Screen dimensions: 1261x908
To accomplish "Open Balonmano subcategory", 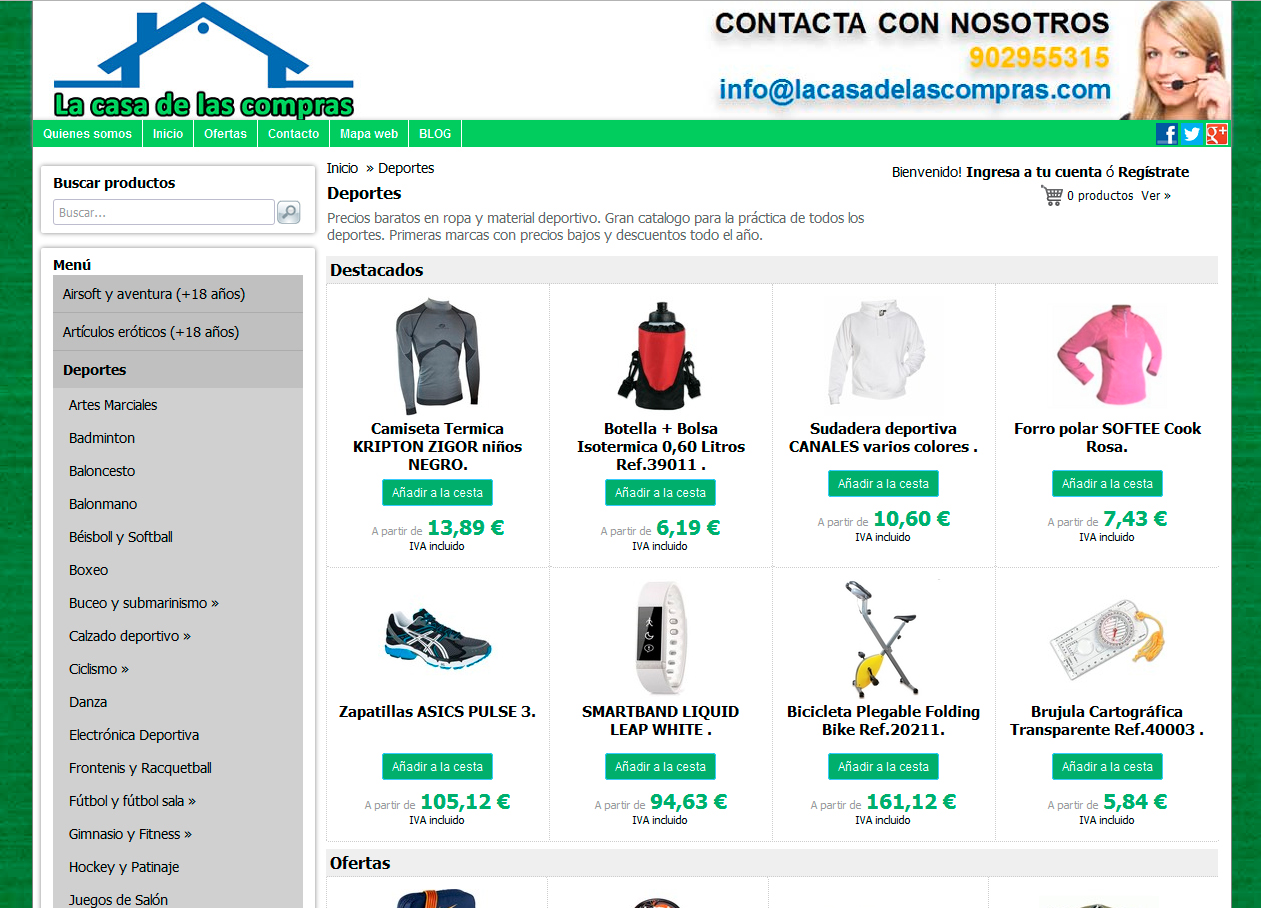I will [x=103, y=504].
